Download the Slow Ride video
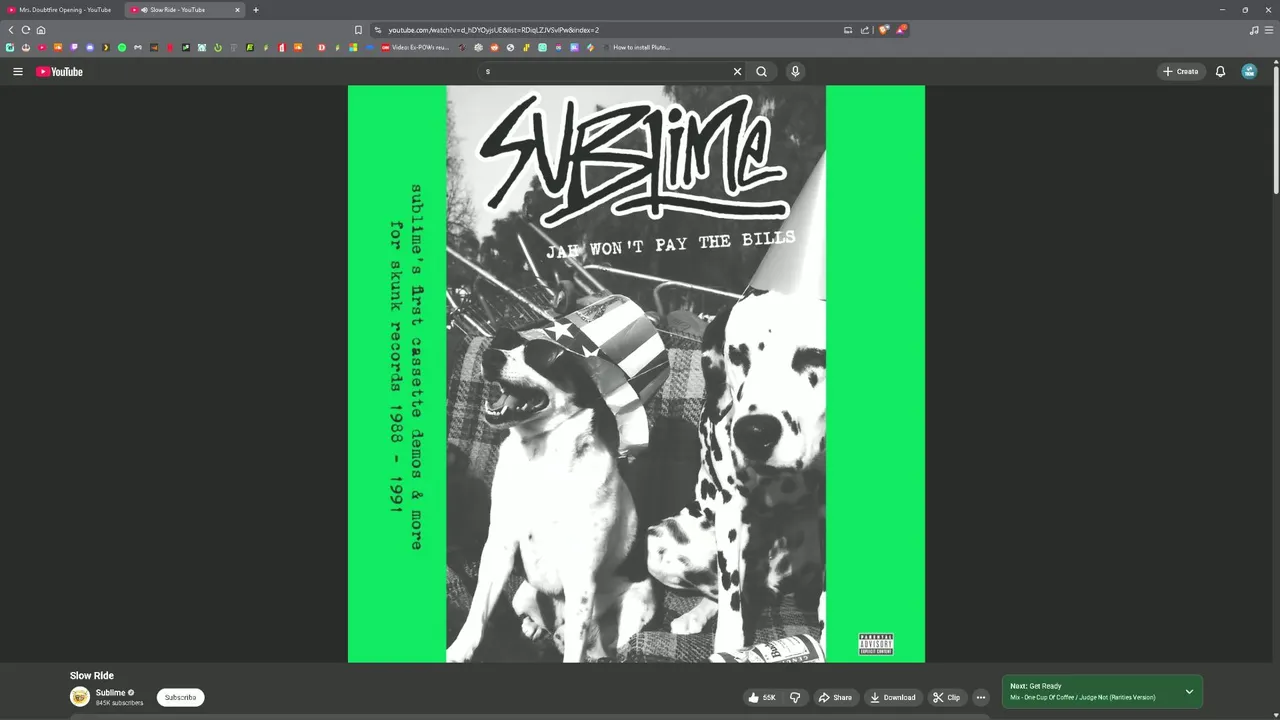The height and width of the screenshot is (720, 1280). click(x=893, y=697)
